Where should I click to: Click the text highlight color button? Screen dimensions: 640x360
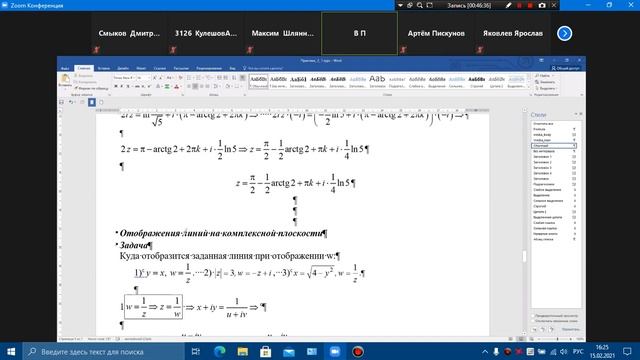pyautogui.click(x=167, y=86)
